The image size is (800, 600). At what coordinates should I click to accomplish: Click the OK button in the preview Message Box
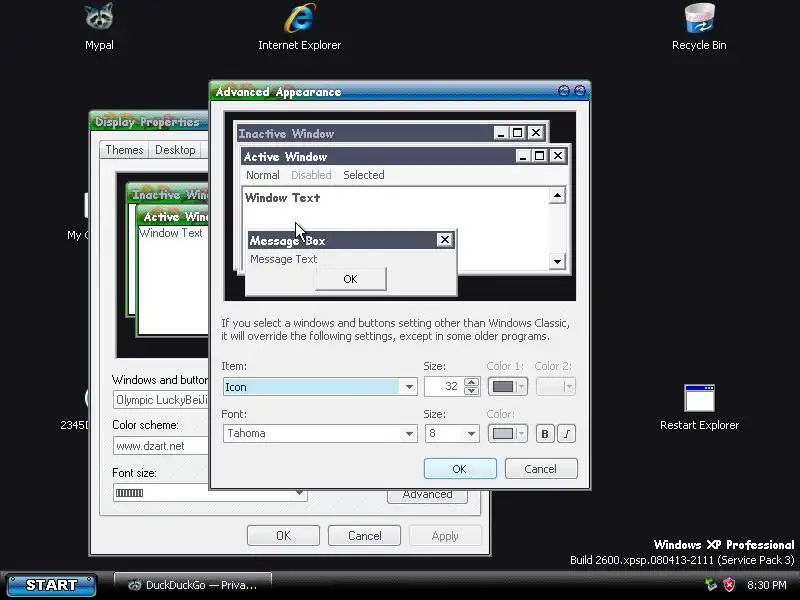coord(351,279)
